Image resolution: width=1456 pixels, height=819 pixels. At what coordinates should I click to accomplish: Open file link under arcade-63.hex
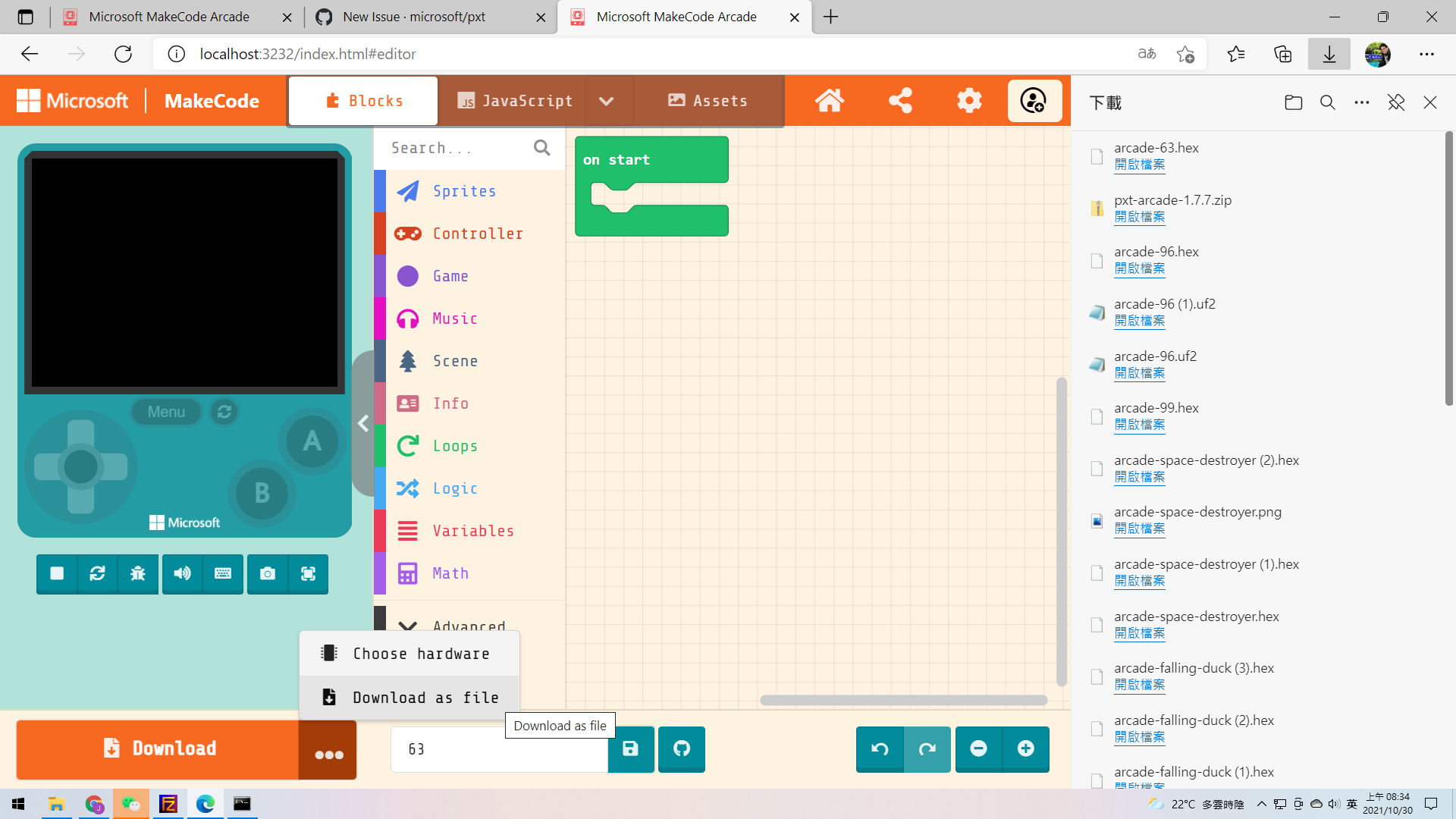(x=1140, y=165)
